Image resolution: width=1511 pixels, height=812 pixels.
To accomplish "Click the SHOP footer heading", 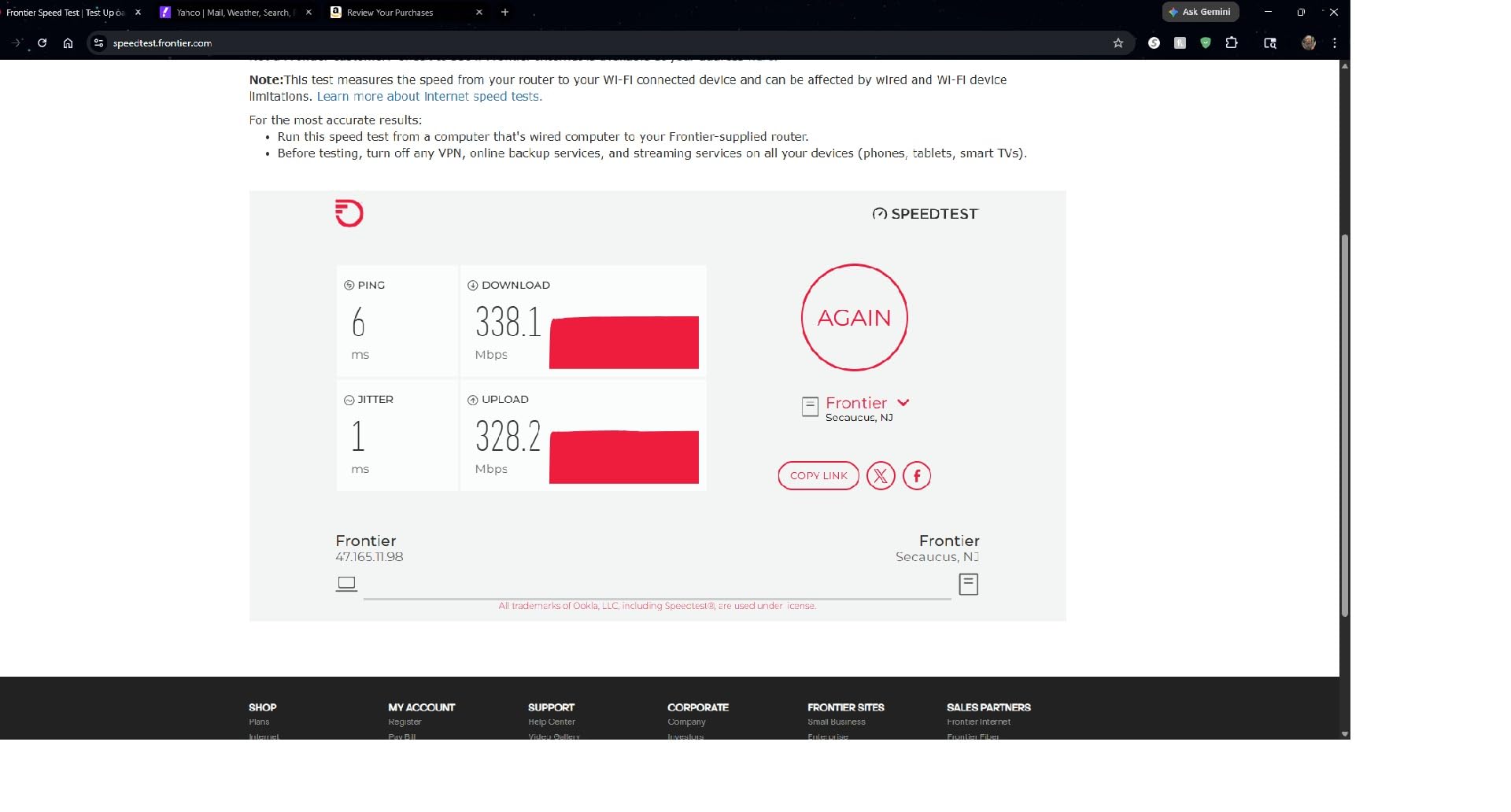I will pos(263,707).
